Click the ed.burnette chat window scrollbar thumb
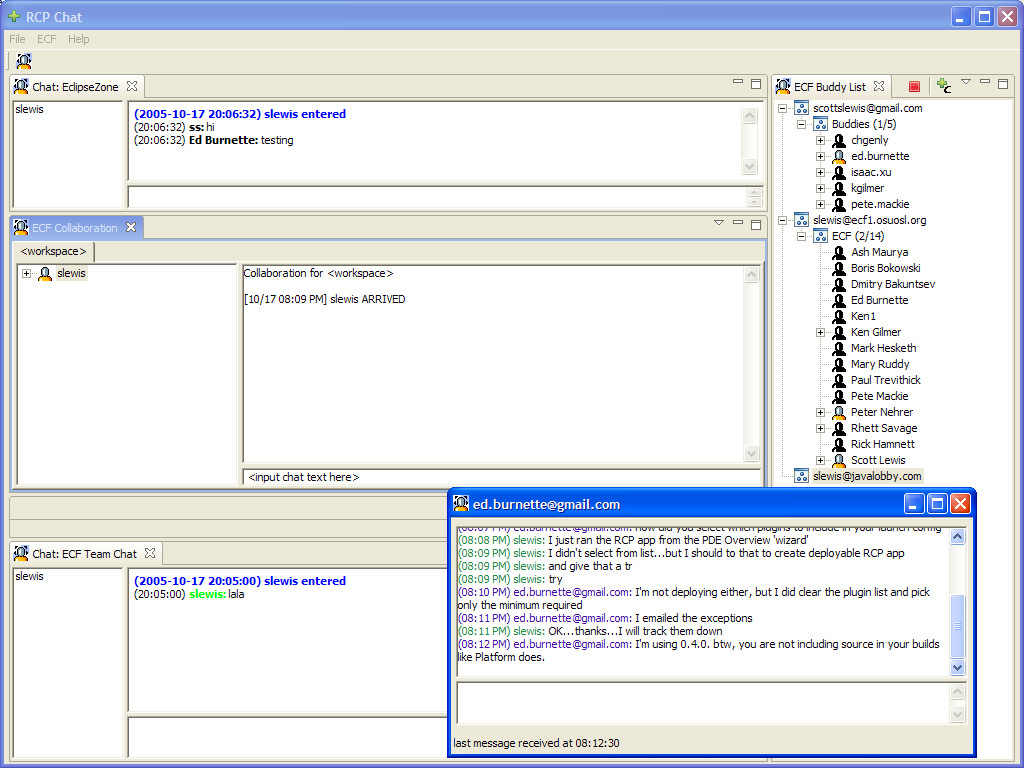Viewport: 1024px width, 768px height. [x=957, y=625]
